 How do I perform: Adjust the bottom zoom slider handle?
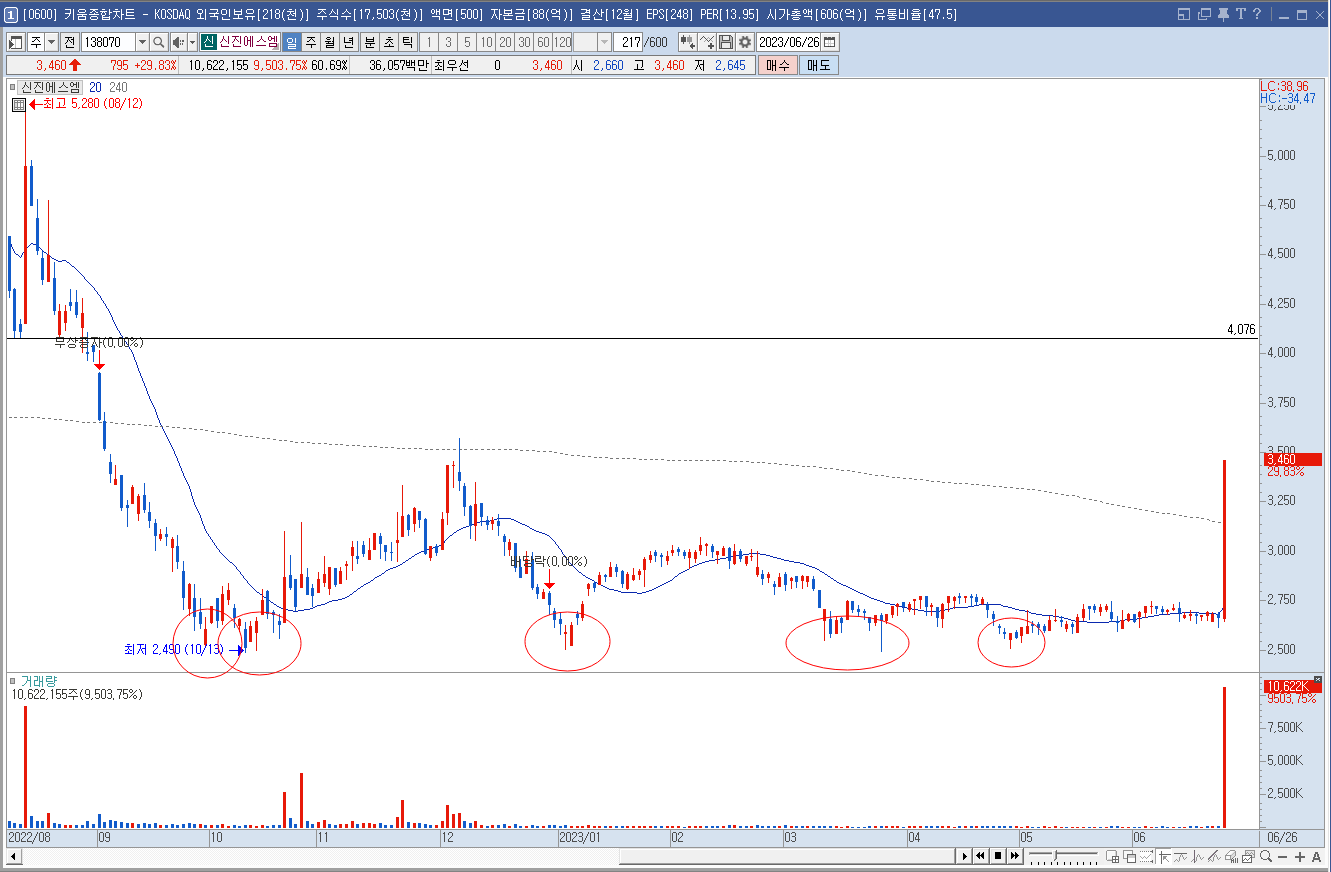pyautogui.click(x=1055, y=855)
